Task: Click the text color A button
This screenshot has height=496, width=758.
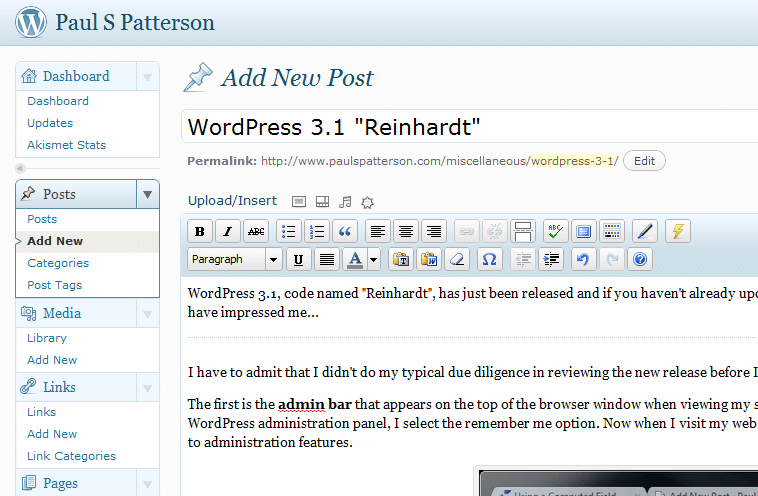Action: 355,260
